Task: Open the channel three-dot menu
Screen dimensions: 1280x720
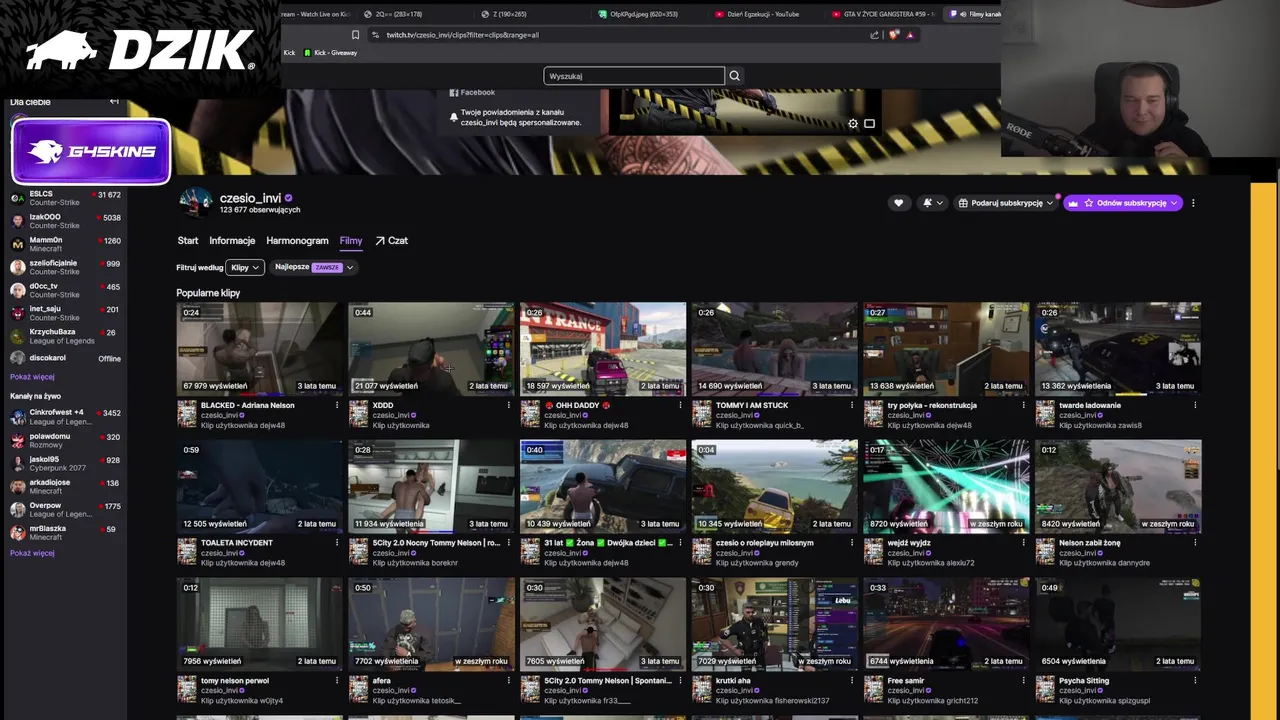Action: pos(1193,203)
